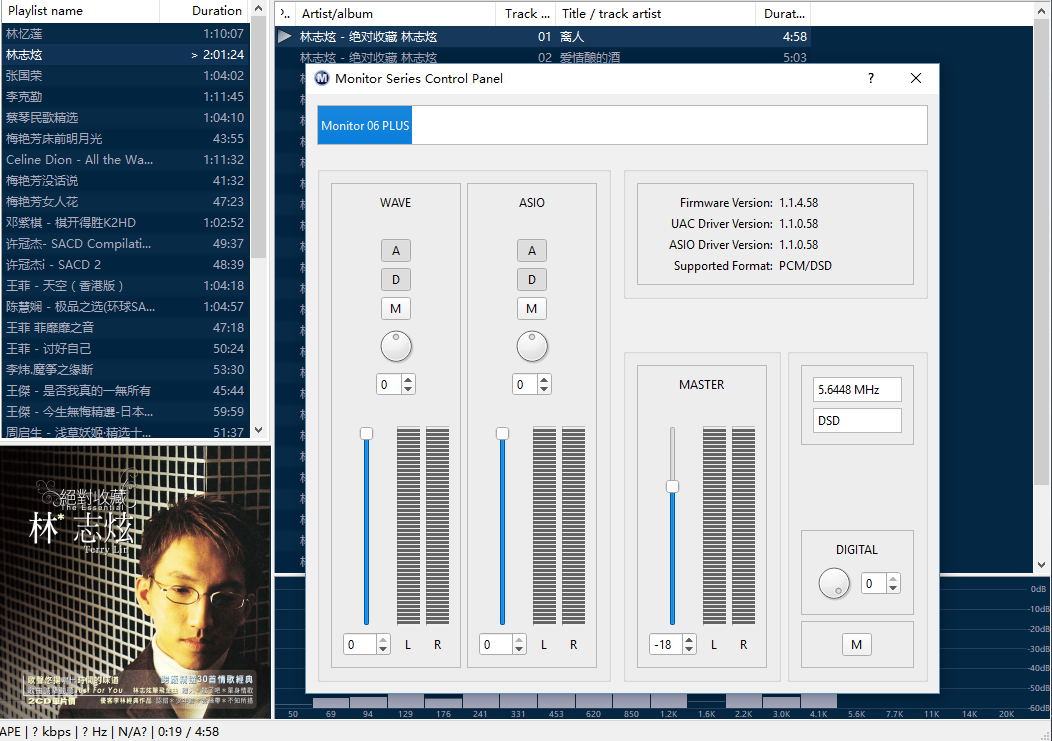Select the 张国荣 playlist
This screenshot has width=1052, height=741.
coord(24,76)
